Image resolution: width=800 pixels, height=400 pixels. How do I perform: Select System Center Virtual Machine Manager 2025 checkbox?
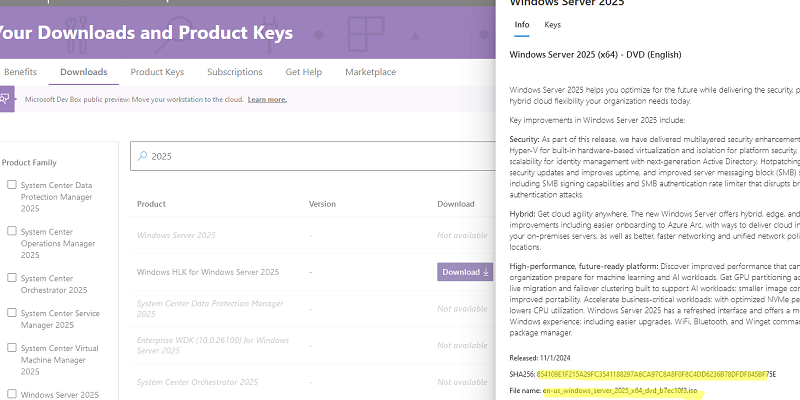[11, 348]
